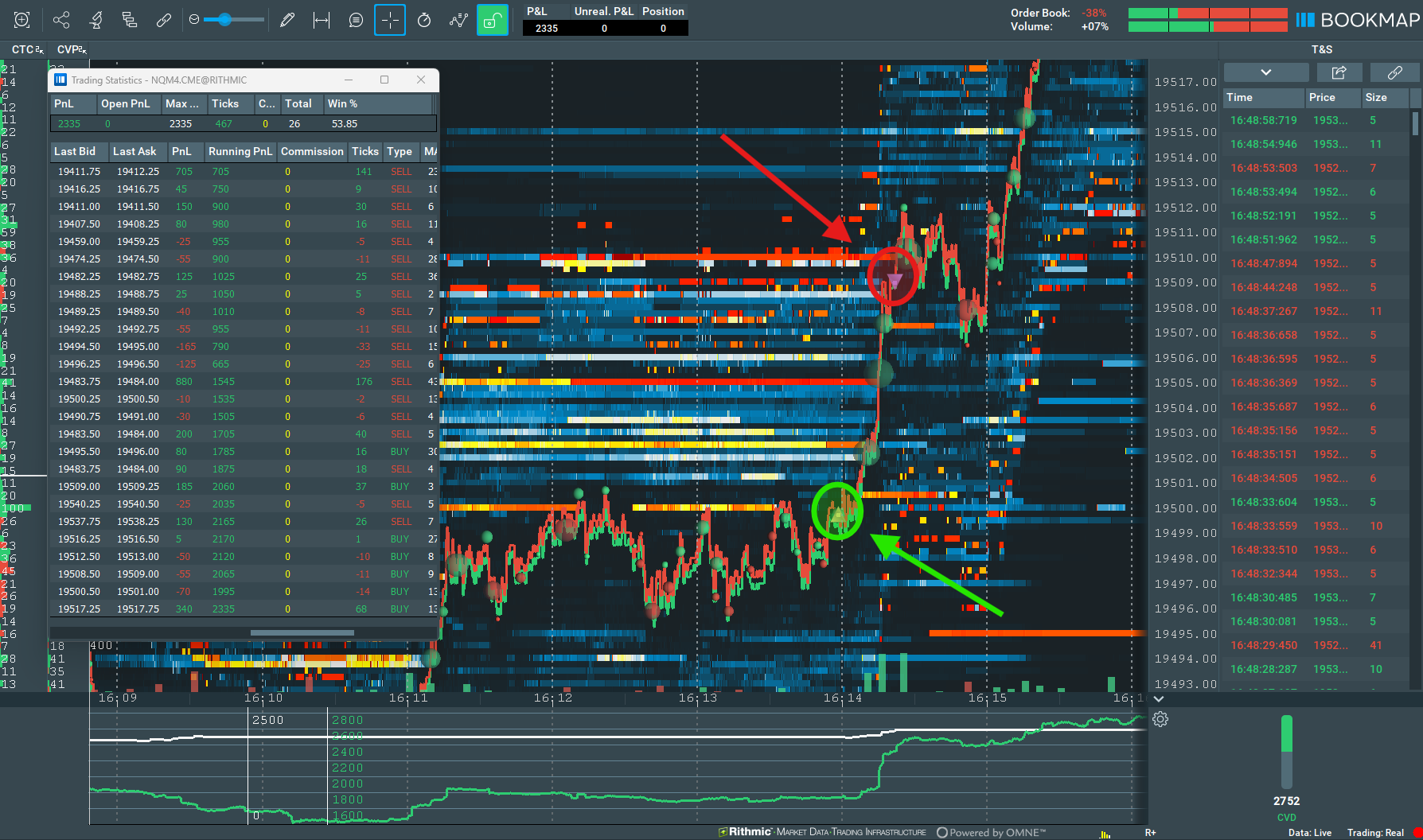
Task: Click the 19500.00 price axis label
Action: [x=1186, y=508]
